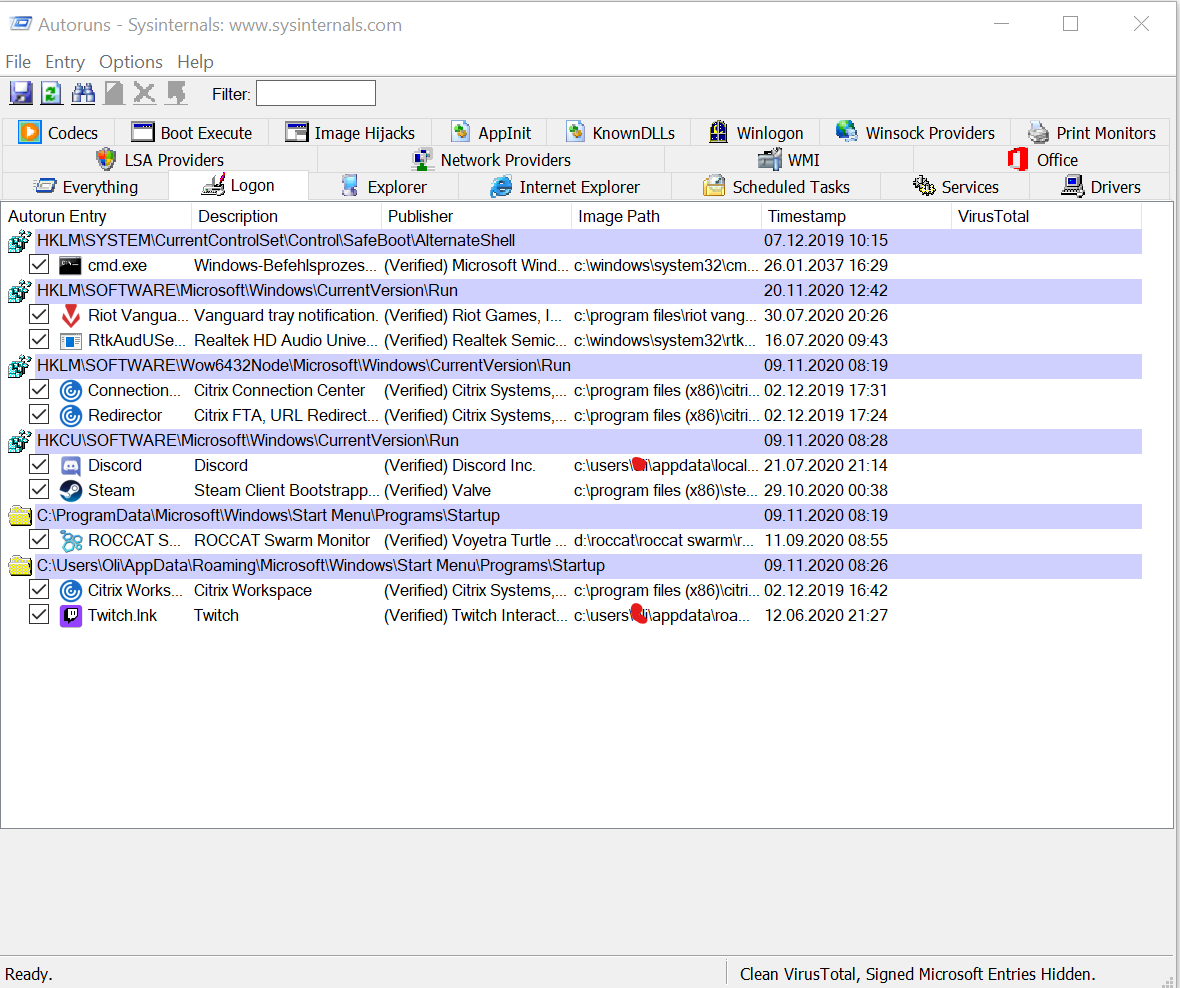Screen dimensions: 1180x988
Task: Open the Codecs tab
Action: click(x=59, y=133)
